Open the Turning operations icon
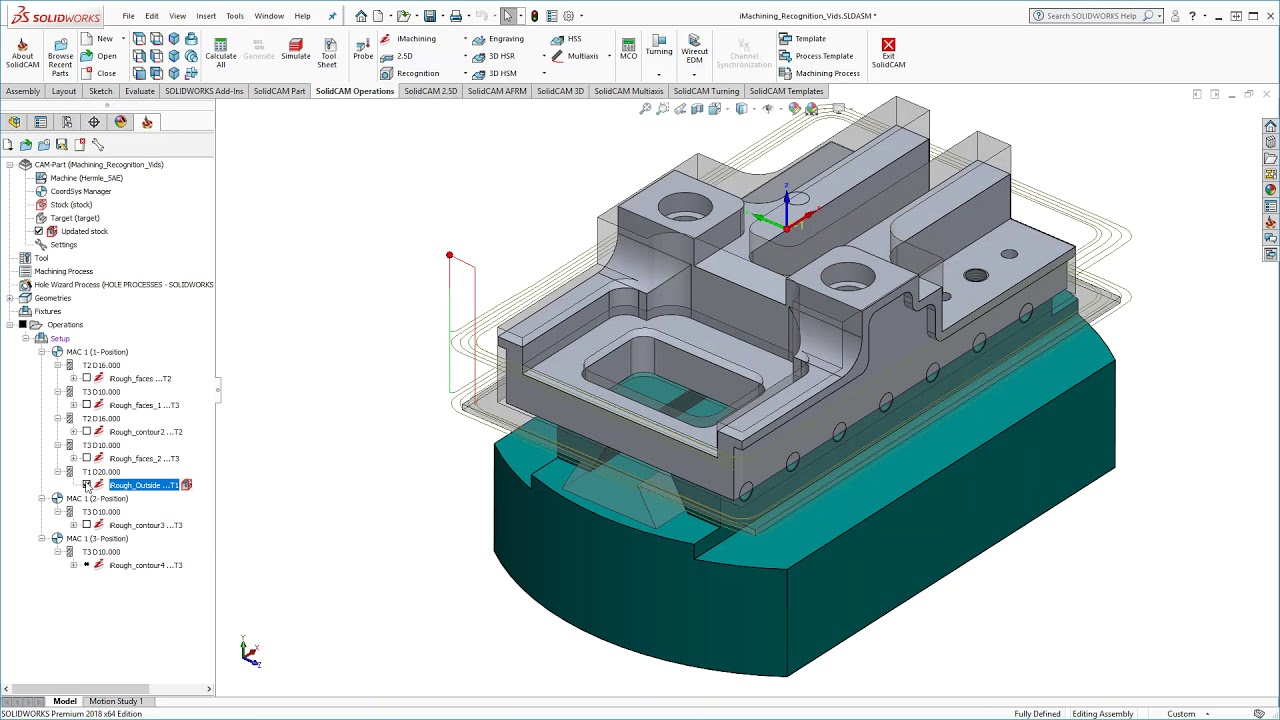Viewport: 1280px width, 720px height. [658, 45]
